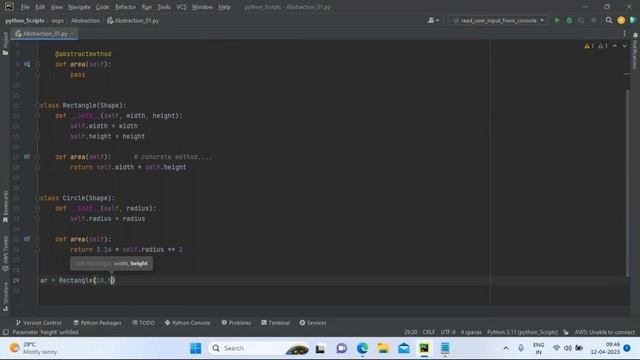640x360 pixels.
Task: Click the green Debug bug icon
Action: point(569,20)
